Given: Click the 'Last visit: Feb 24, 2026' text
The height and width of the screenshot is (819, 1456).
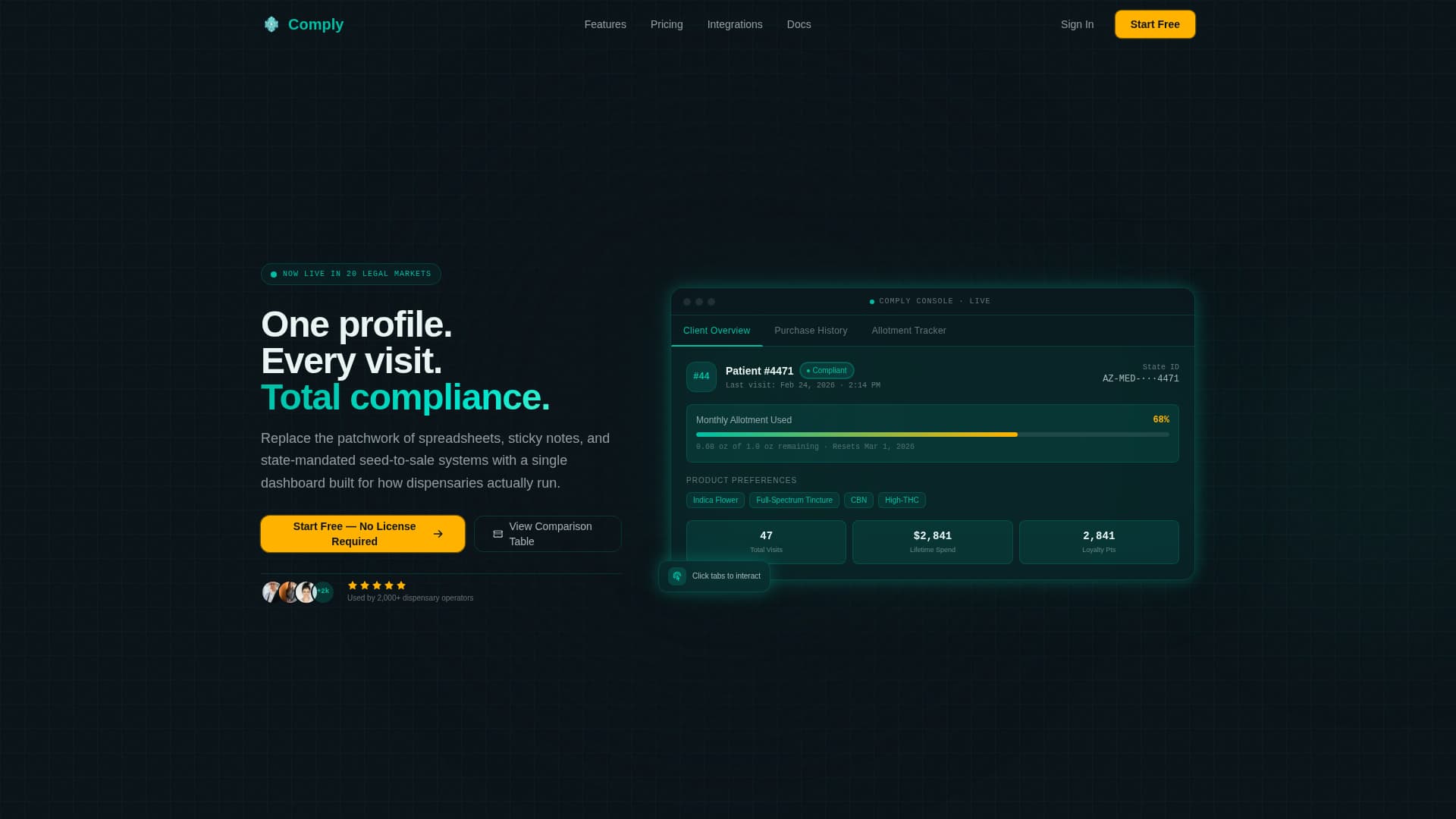Looking at the screenshot, I should [x=803, y=385].
